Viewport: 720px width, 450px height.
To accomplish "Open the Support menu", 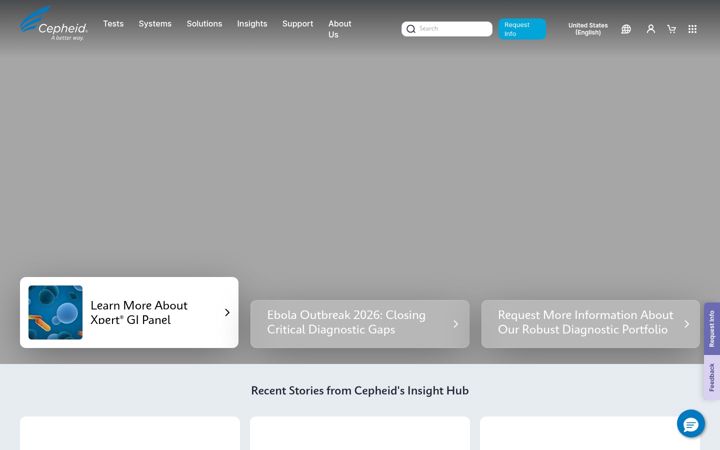I will tap(298, 24).
